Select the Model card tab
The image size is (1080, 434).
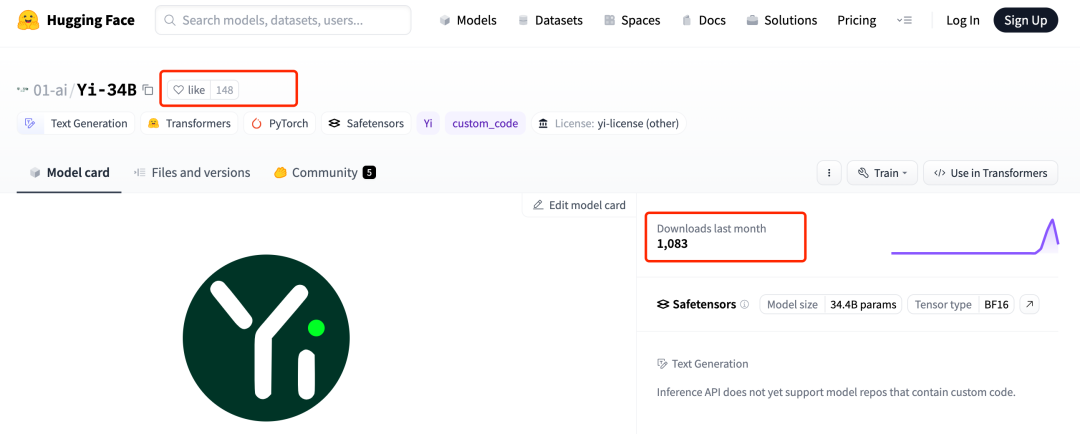tap(69, 173)
